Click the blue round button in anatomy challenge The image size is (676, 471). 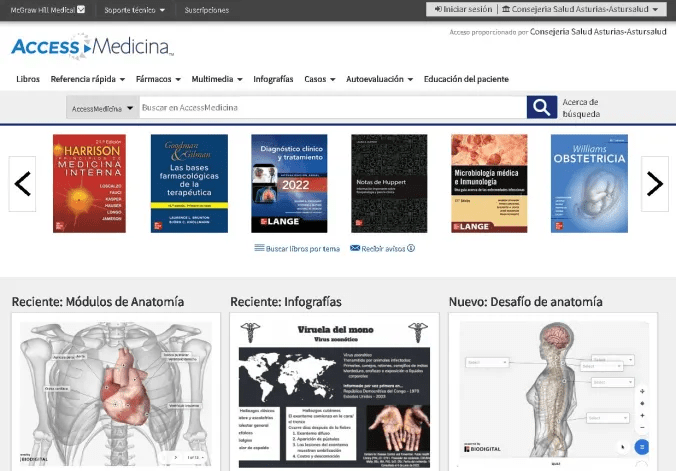(x=642, y=447)
